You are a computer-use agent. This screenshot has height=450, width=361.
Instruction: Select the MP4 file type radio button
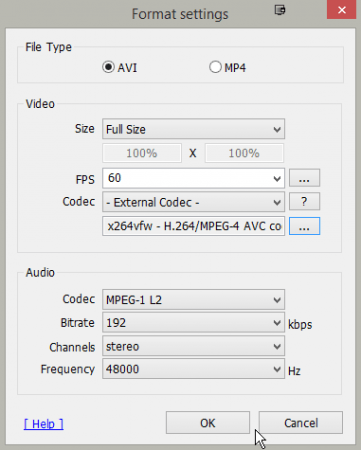tap(215, 67)
